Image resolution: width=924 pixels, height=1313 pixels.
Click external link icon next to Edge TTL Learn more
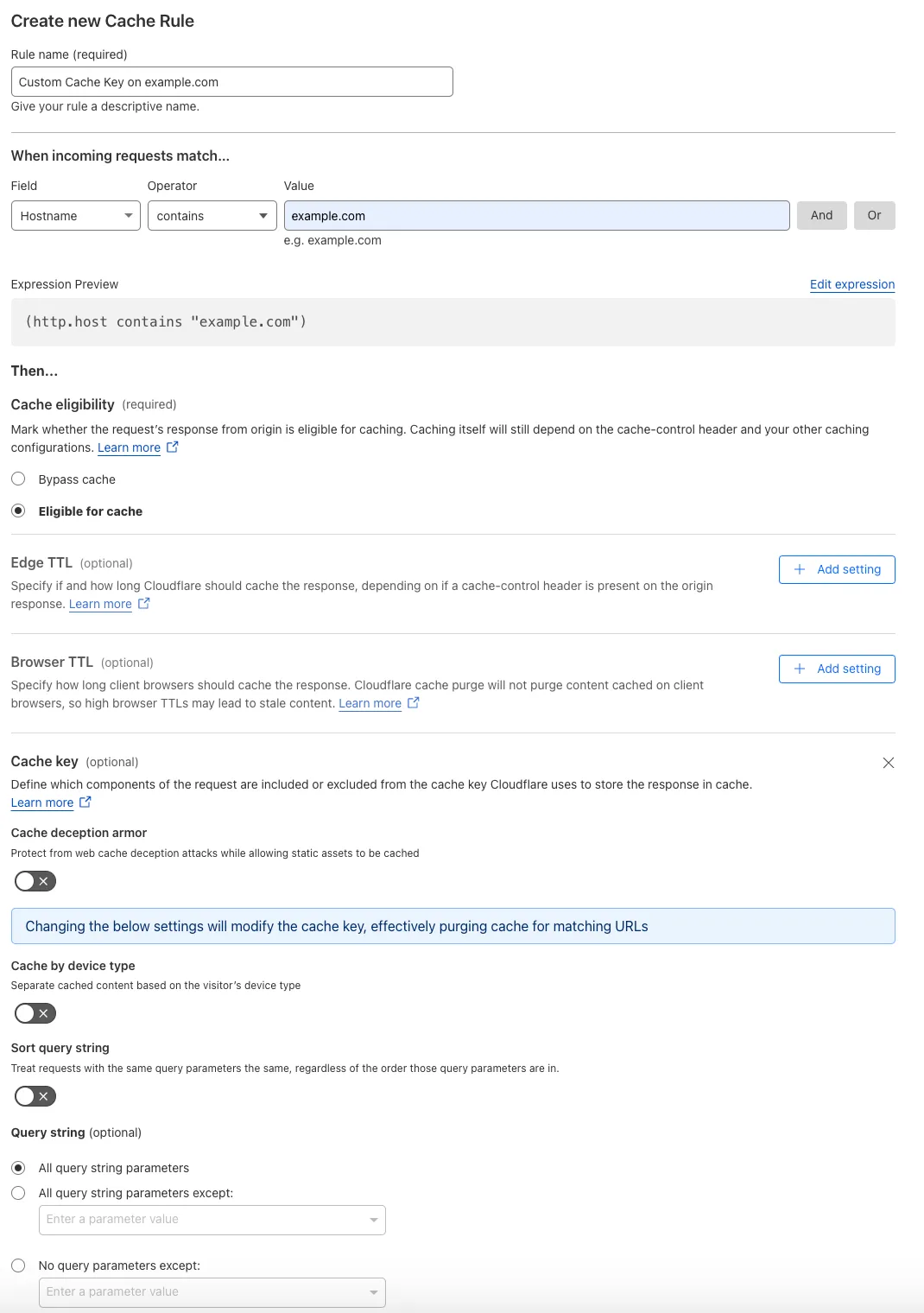pos(144,603)
